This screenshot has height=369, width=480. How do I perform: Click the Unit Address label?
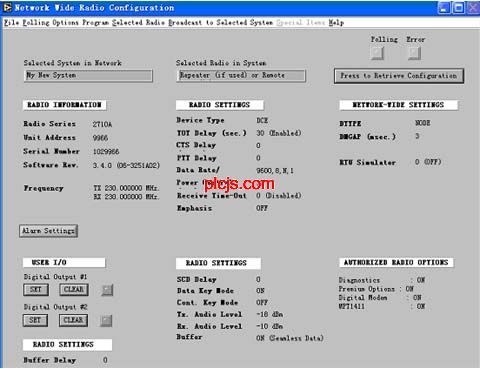click(49, 137)
